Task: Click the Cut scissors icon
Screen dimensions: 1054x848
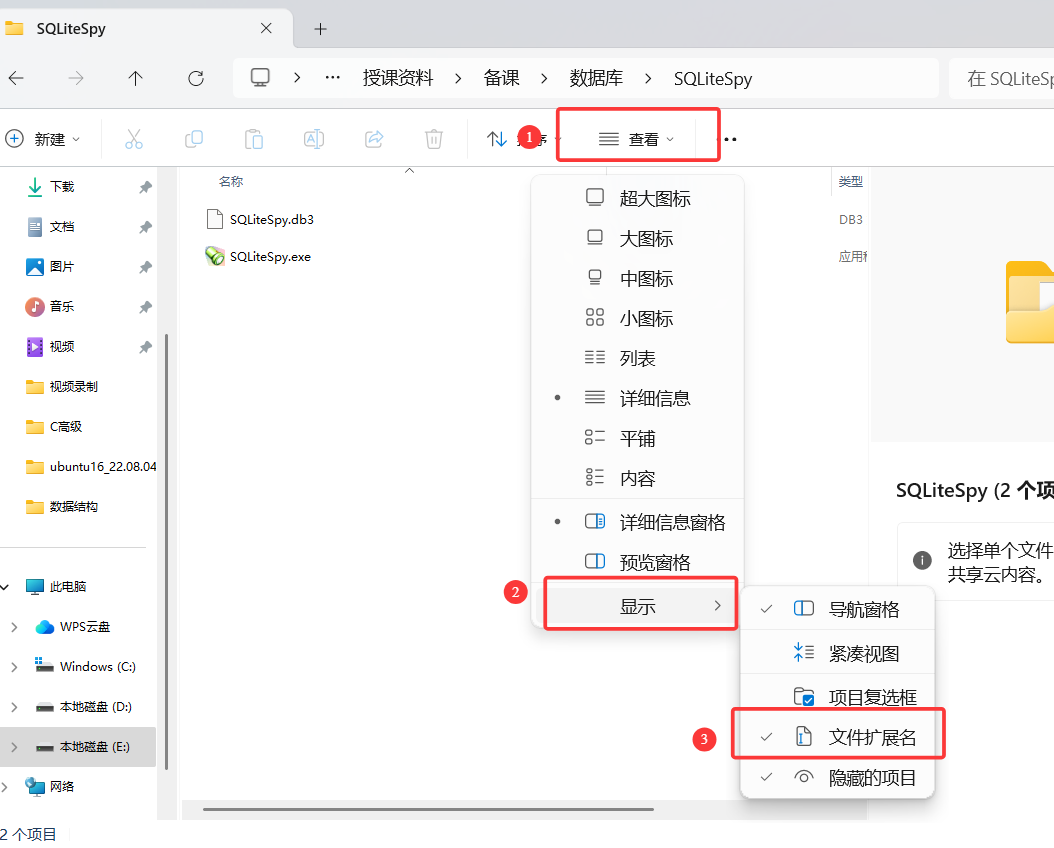Action: [134, 139]
